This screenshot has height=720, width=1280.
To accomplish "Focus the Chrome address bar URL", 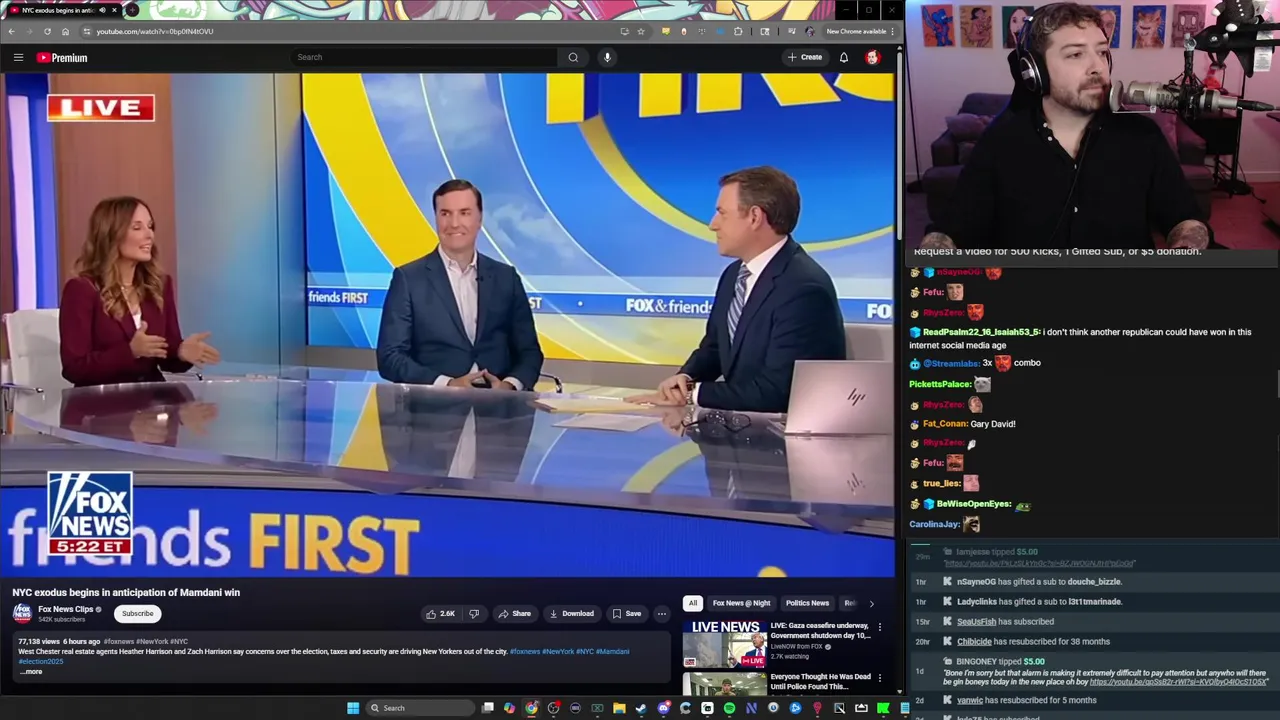I will [154, 31].
